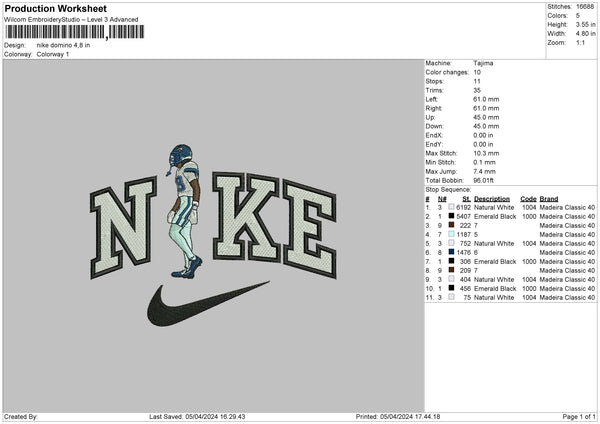The image size is (600, 424).
Task: Pick the navy blue swatch in stop 6
Action: point(452,252)
